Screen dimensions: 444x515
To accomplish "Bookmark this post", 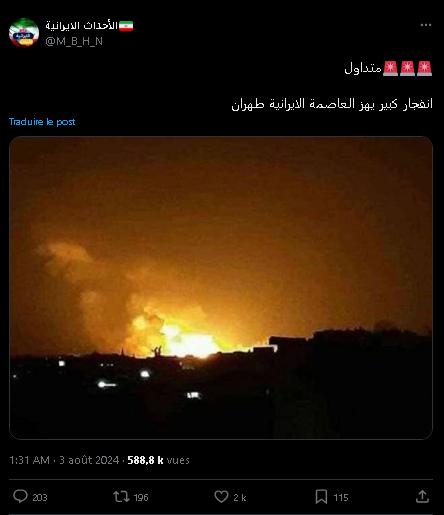I will (x=321, y=497).
